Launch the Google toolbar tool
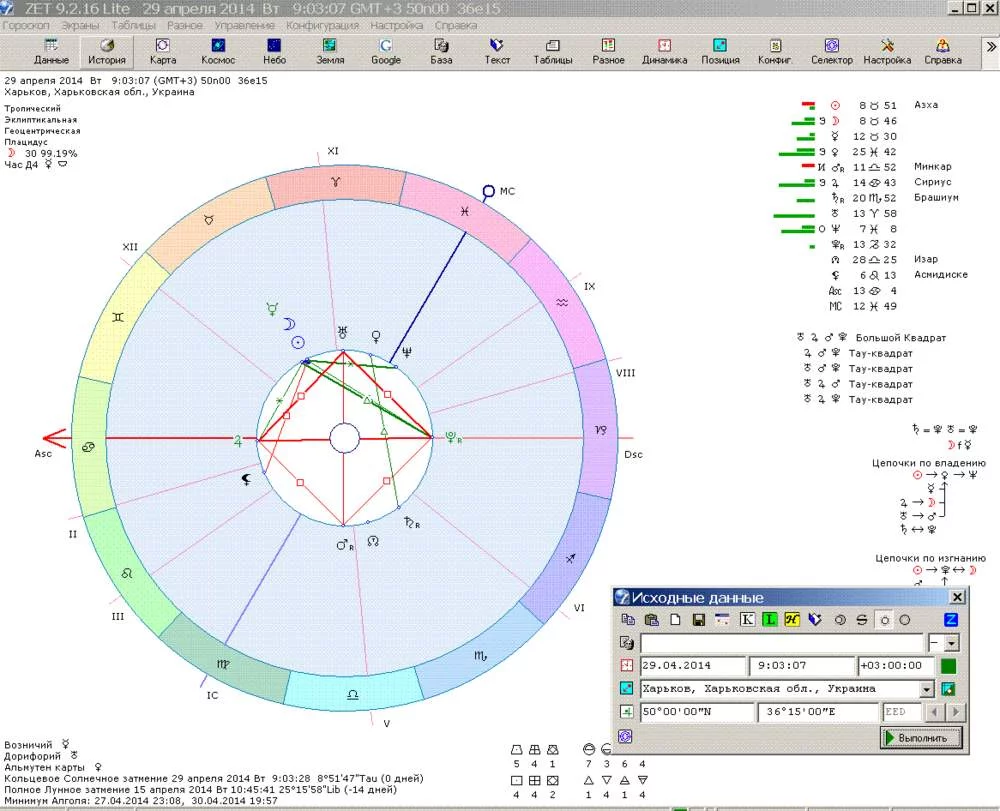The width and height of the screenshot is (1000, 811). tap(386, 51)
